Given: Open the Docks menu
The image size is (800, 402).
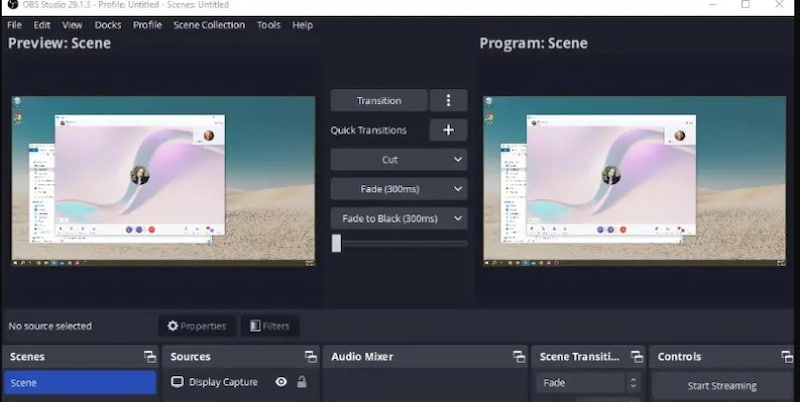Looking at the screenshot, I should click(108, 25).
